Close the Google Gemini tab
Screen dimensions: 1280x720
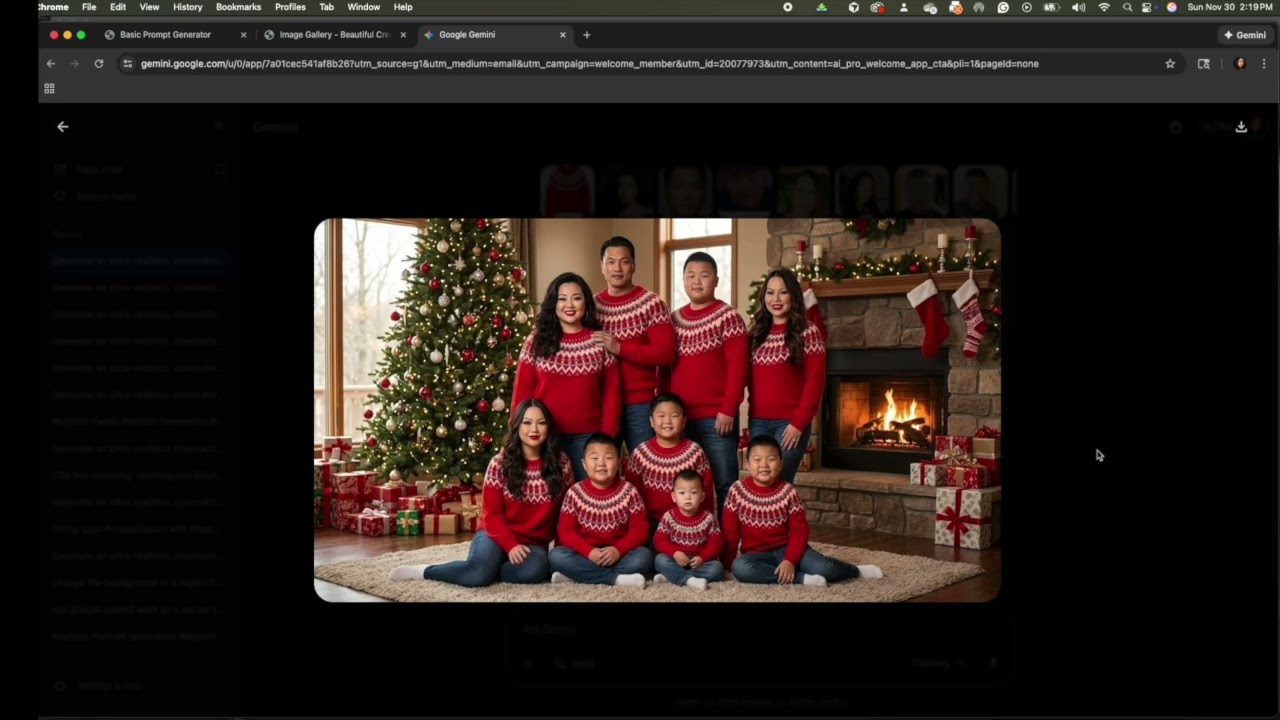coord(563,35)
